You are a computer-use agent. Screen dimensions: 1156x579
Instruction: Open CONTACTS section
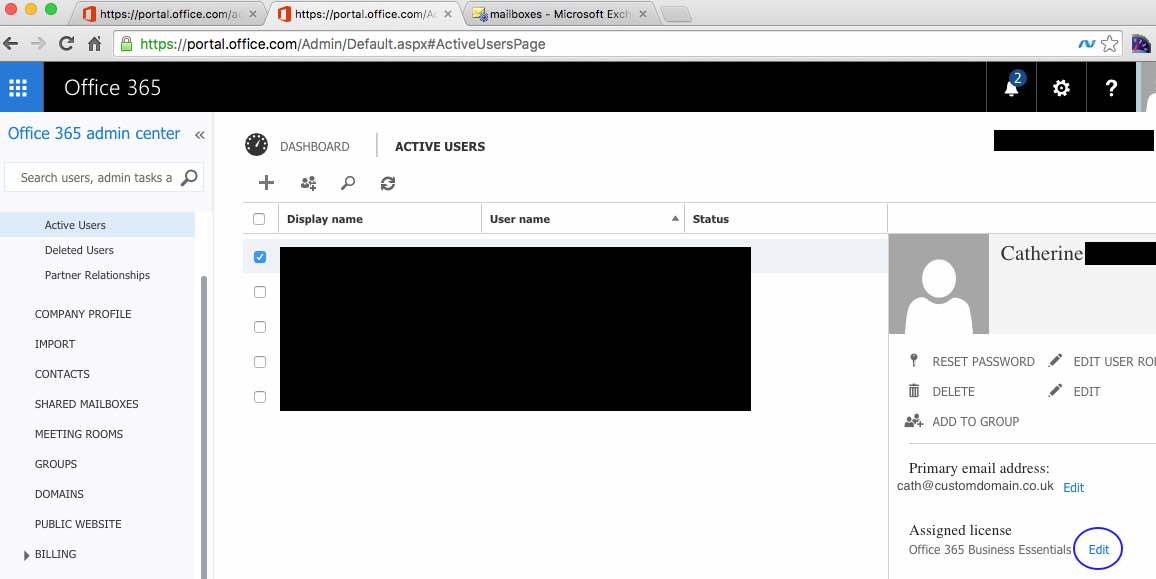(62, 374)
